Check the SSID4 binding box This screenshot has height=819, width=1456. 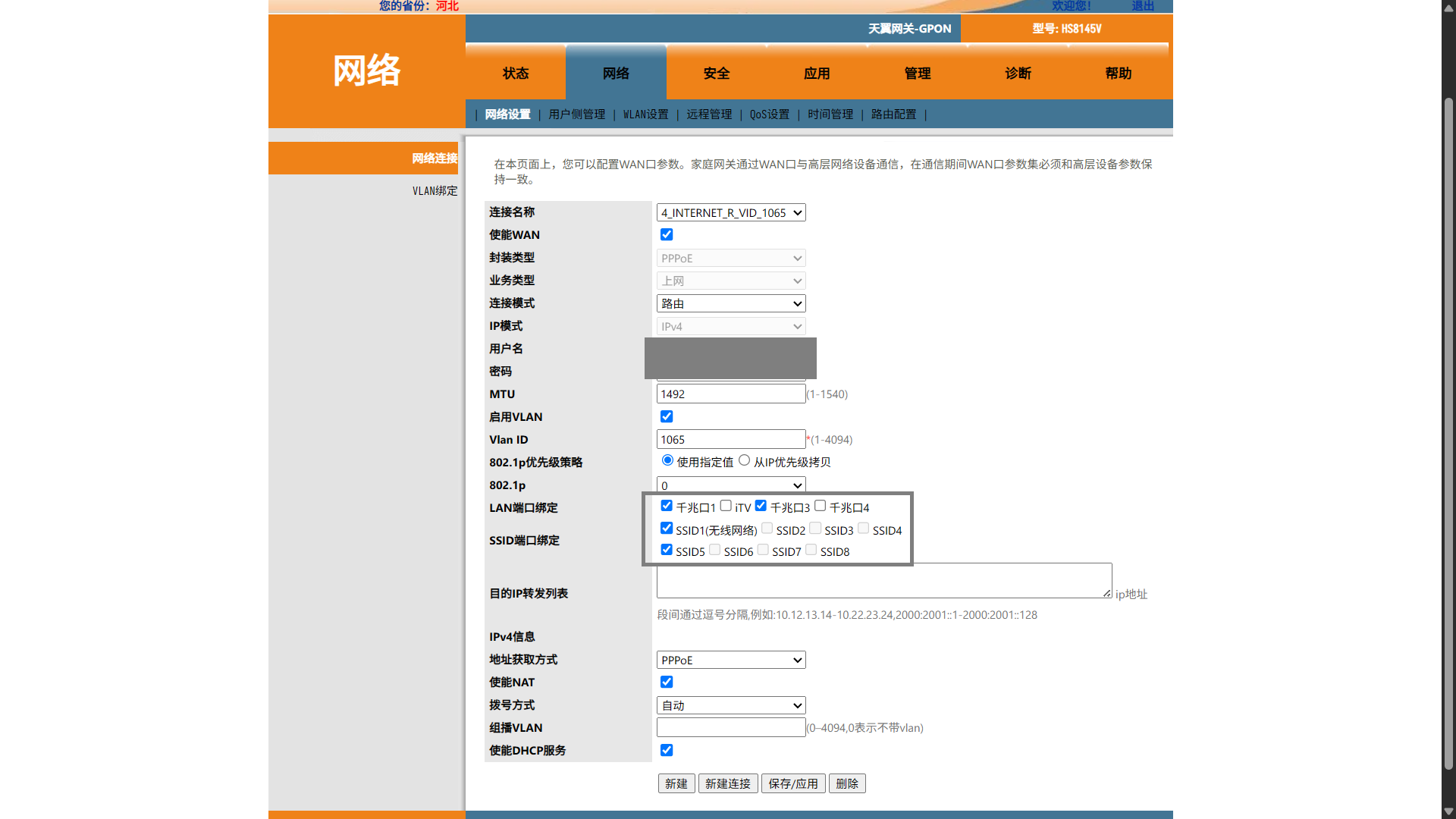tap(863, 529)
